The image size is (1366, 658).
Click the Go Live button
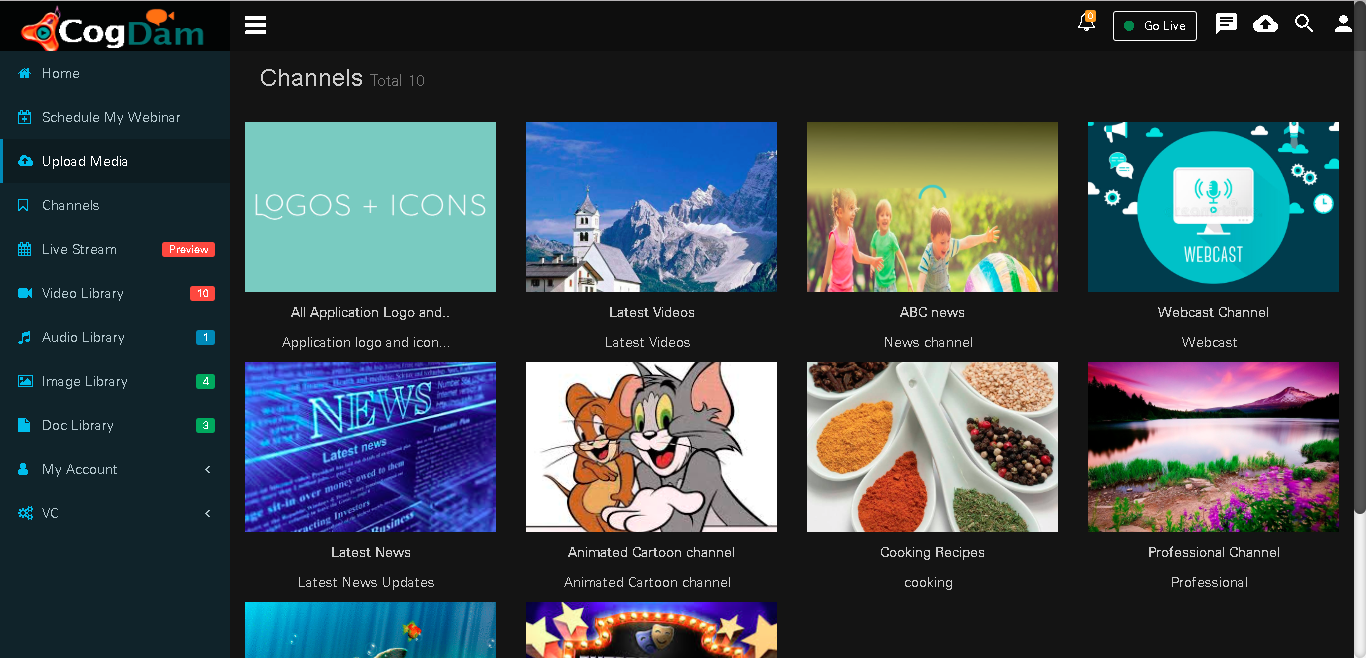click(1155, 26)
